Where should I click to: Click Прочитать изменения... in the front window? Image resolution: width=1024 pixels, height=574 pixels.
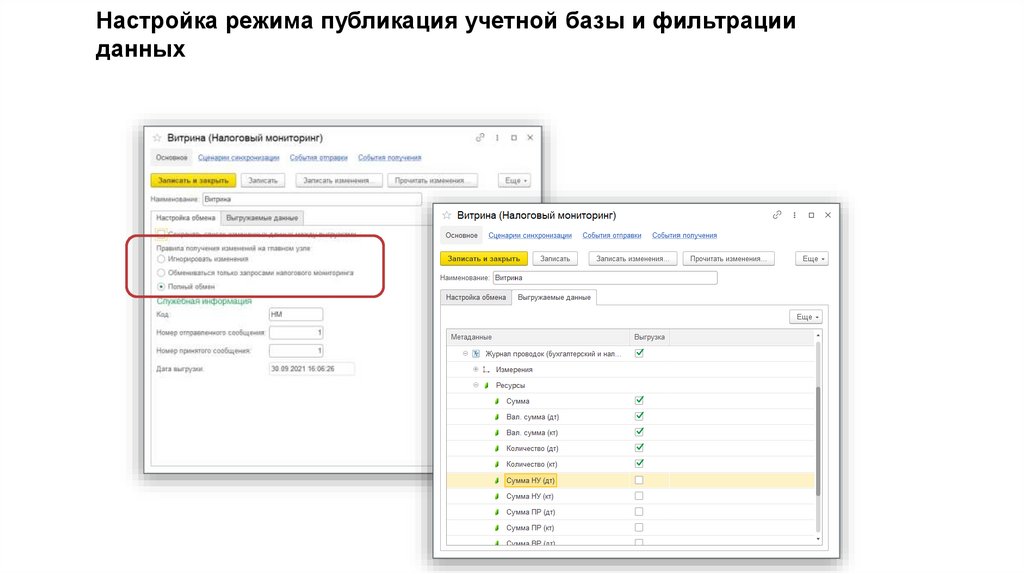pyautogui.click(x=728, y=259)
